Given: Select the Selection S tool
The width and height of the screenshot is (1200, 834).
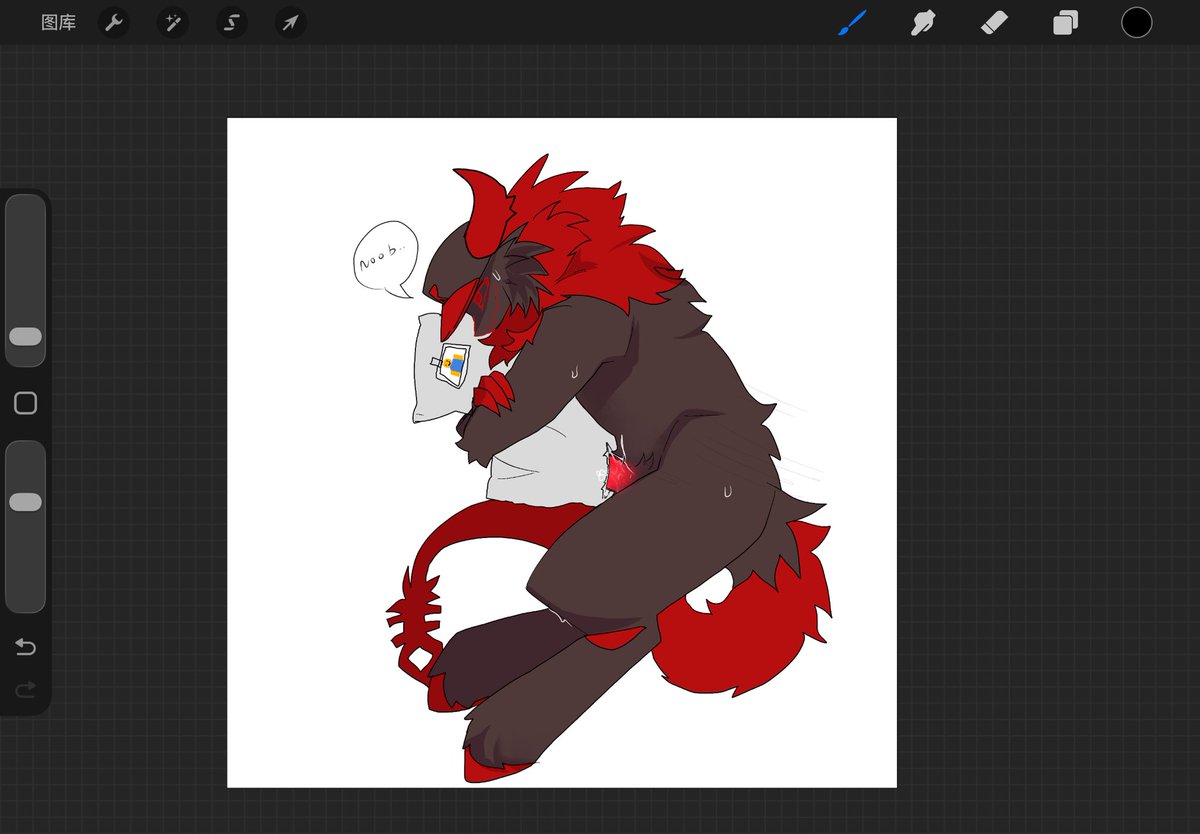Looking at the screenshot, I should coord(232,22).
